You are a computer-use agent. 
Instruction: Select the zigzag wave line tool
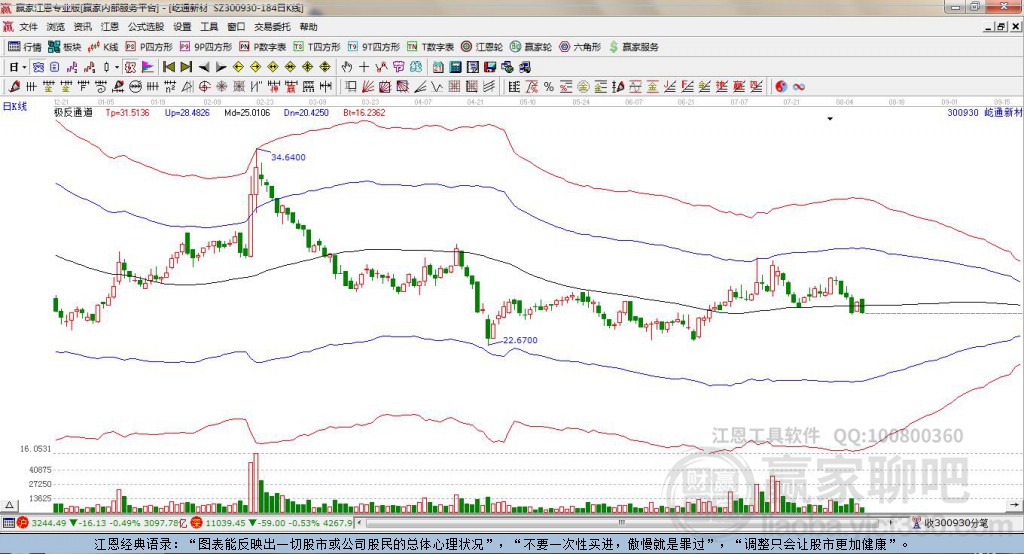[x=436, y=86]
